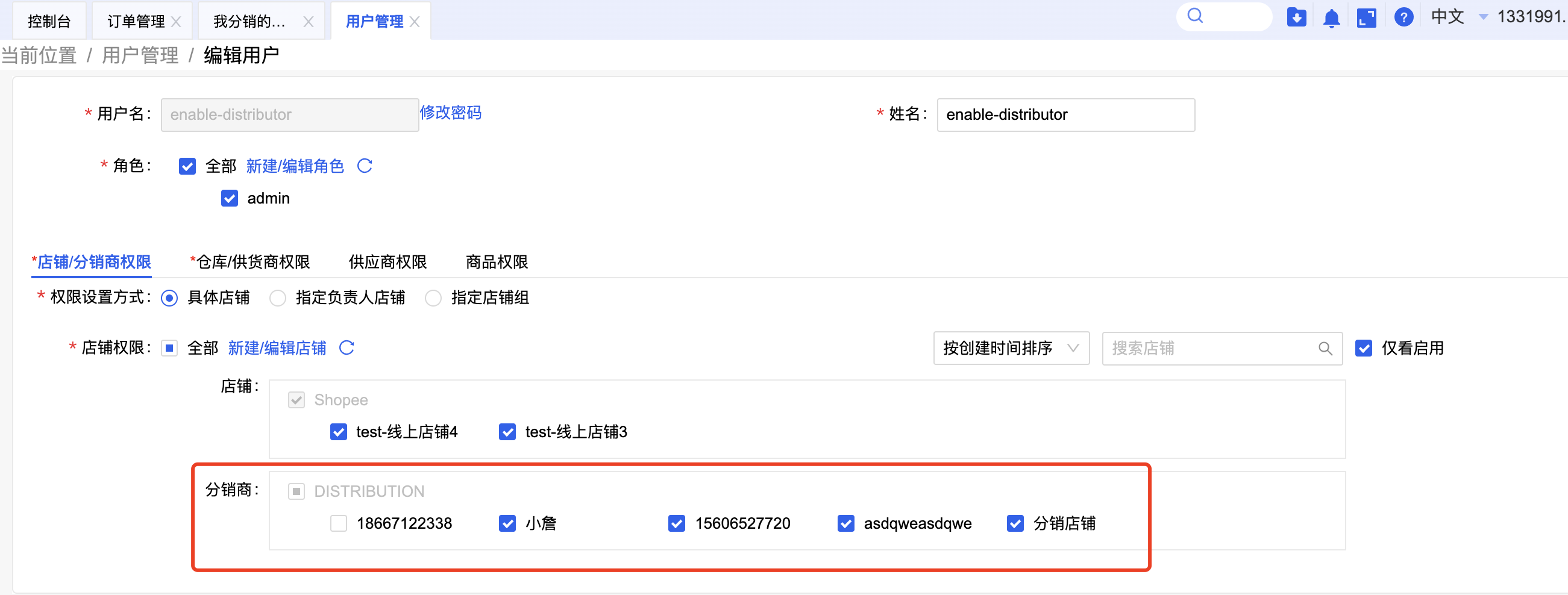Open the notification bell
This screenshot has height=595, width=1568.
point(1332,17)
